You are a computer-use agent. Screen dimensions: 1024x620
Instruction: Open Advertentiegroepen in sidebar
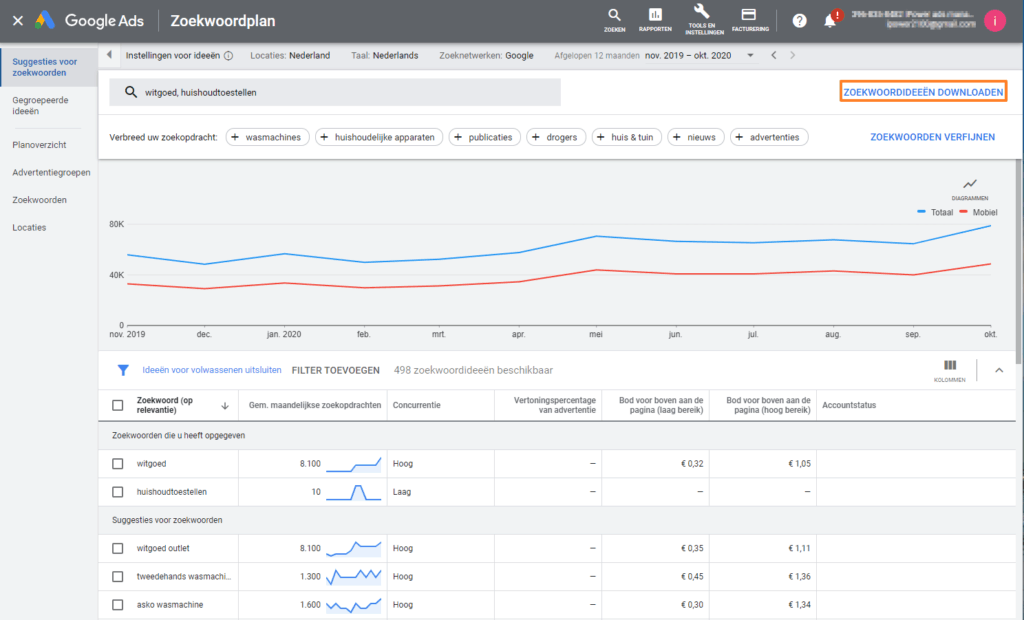pos(51,172)
